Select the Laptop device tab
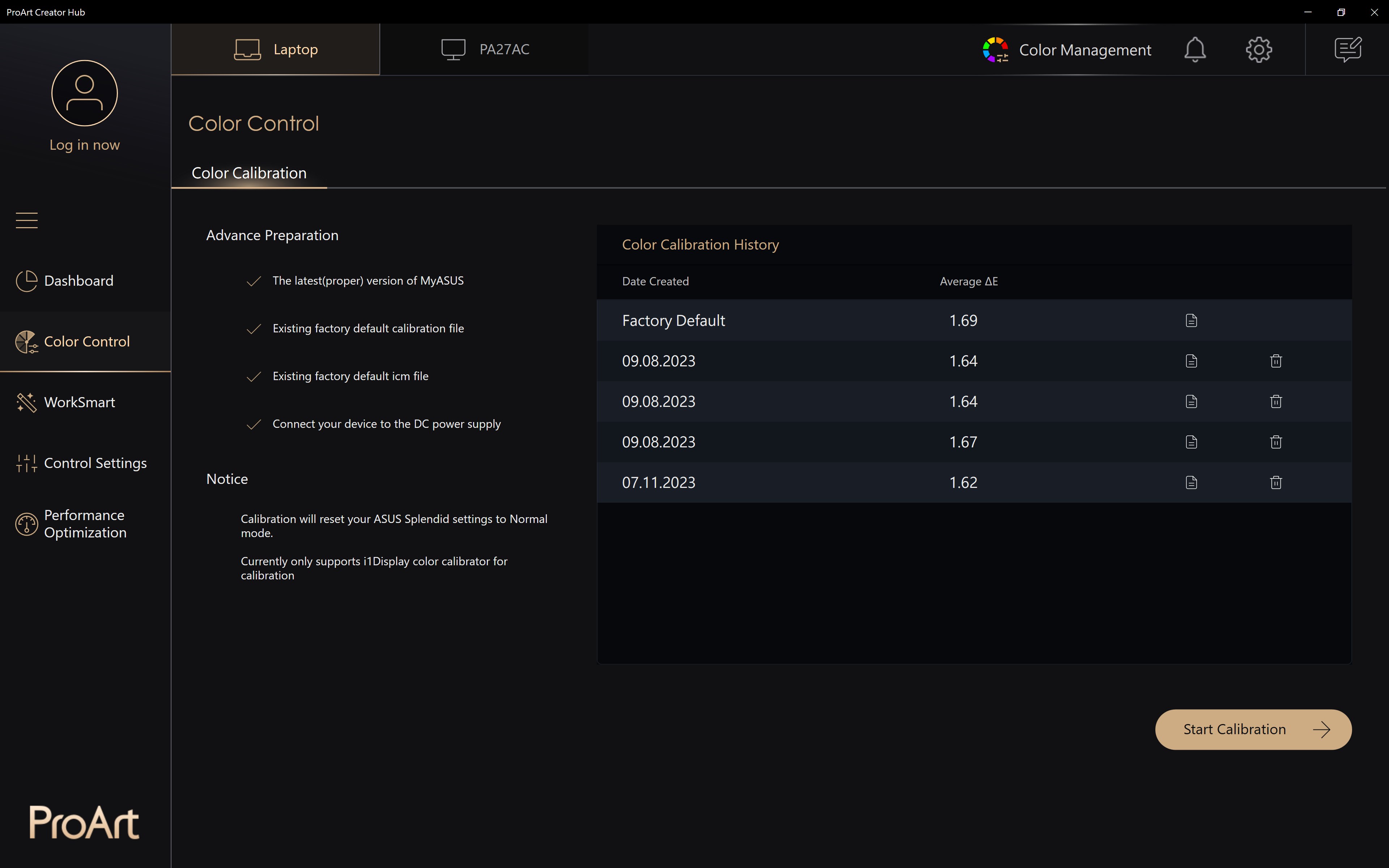The image size is (1389, 868). click(x=276, y=50)
